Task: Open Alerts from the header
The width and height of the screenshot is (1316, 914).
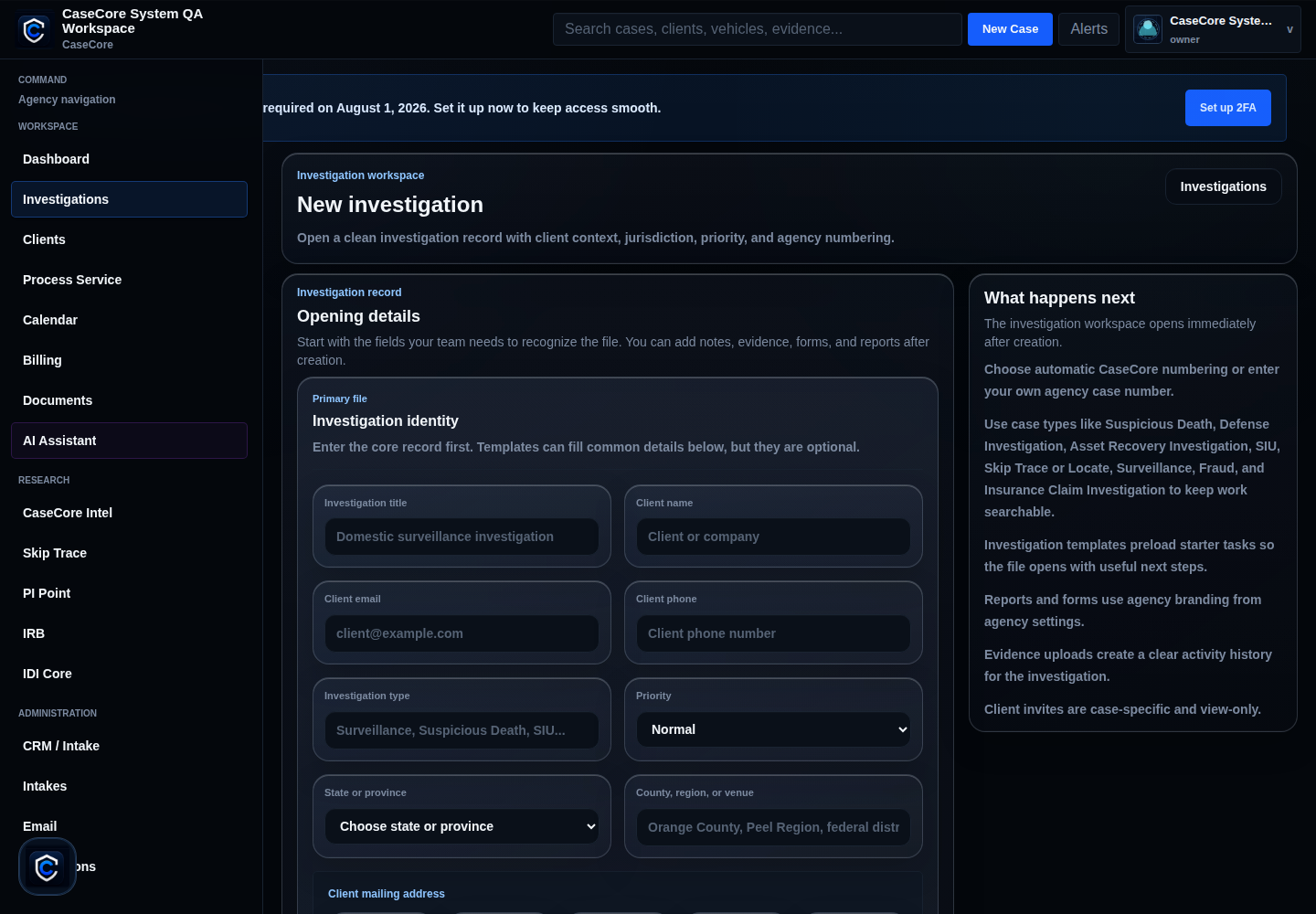Action: (1088, 29)
